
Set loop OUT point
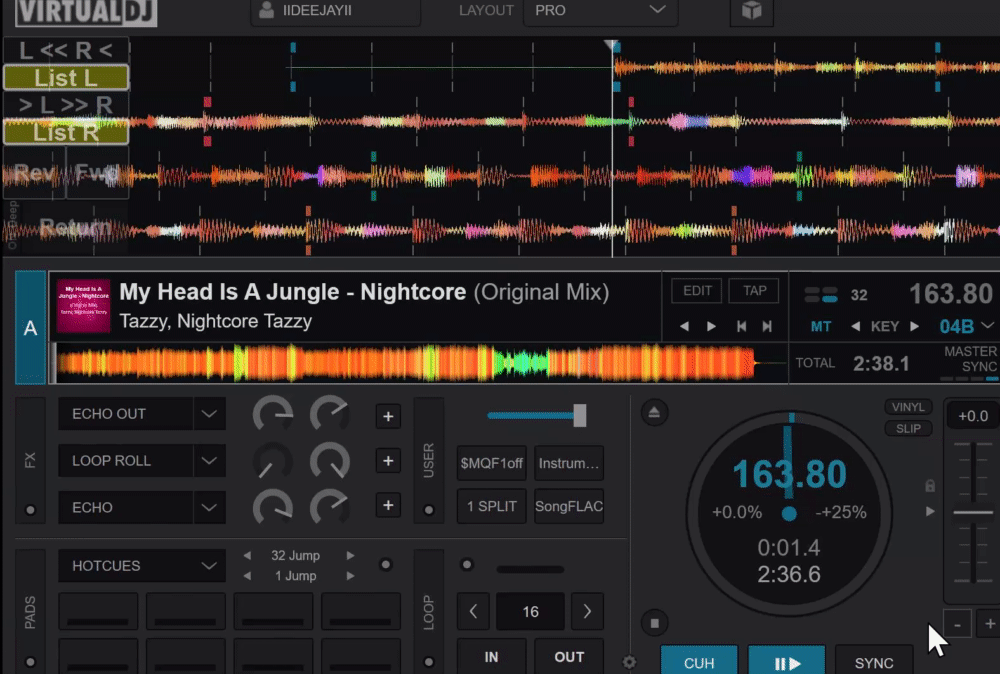point(569,657)
